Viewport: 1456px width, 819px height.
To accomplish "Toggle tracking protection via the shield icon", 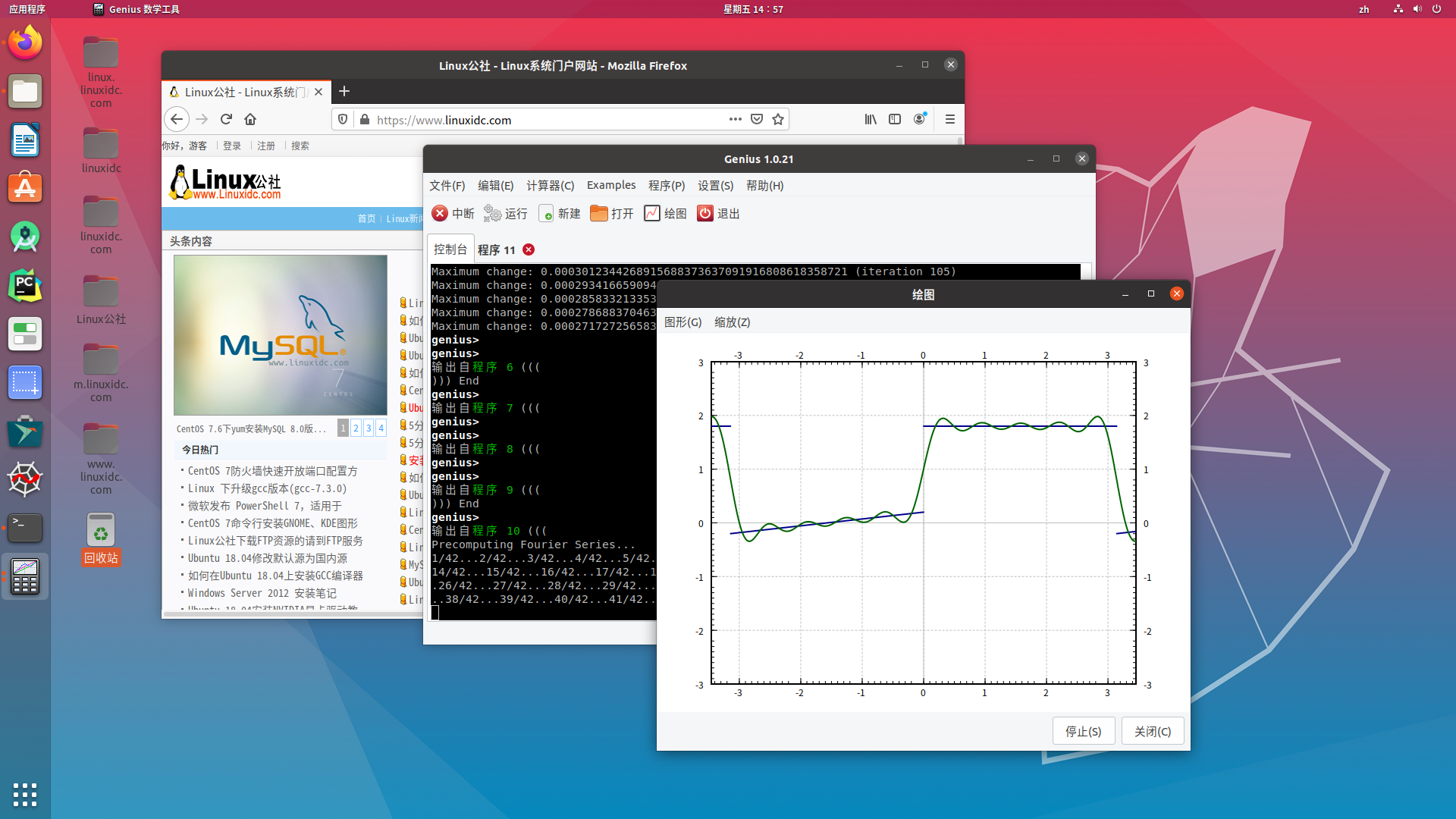I will click(343, 119).
